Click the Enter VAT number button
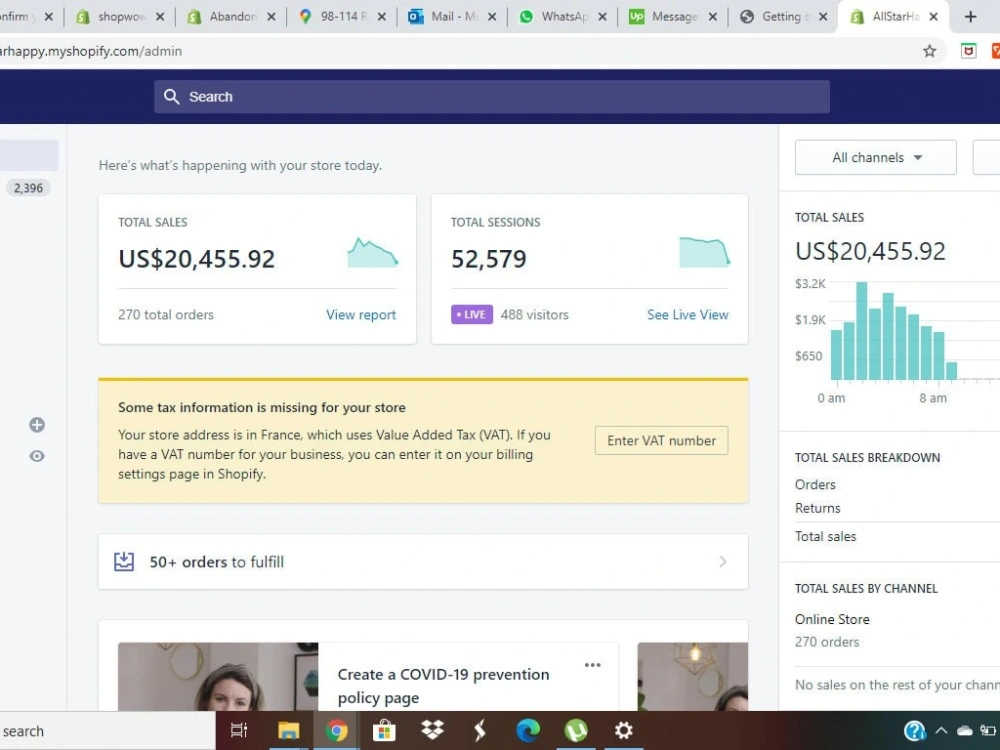This screenshot has height=750, width=1000. 661,441
